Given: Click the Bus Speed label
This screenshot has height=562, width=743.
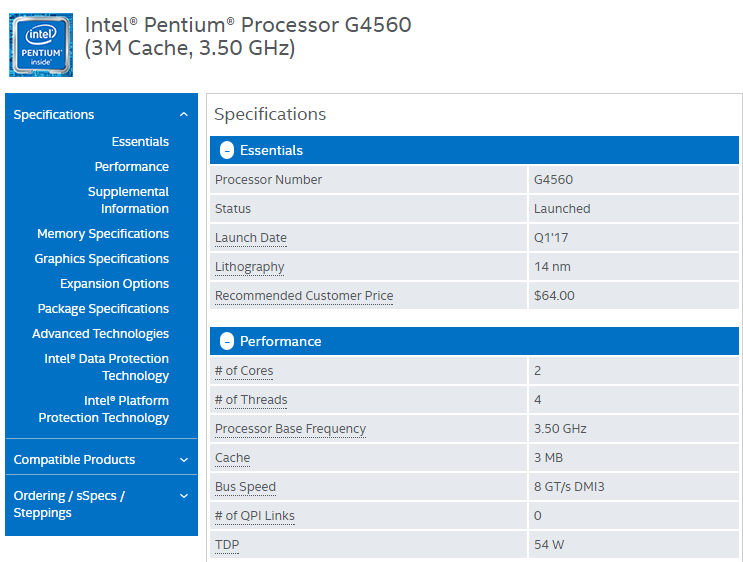Looking at the screenshot, I should 245,487.
